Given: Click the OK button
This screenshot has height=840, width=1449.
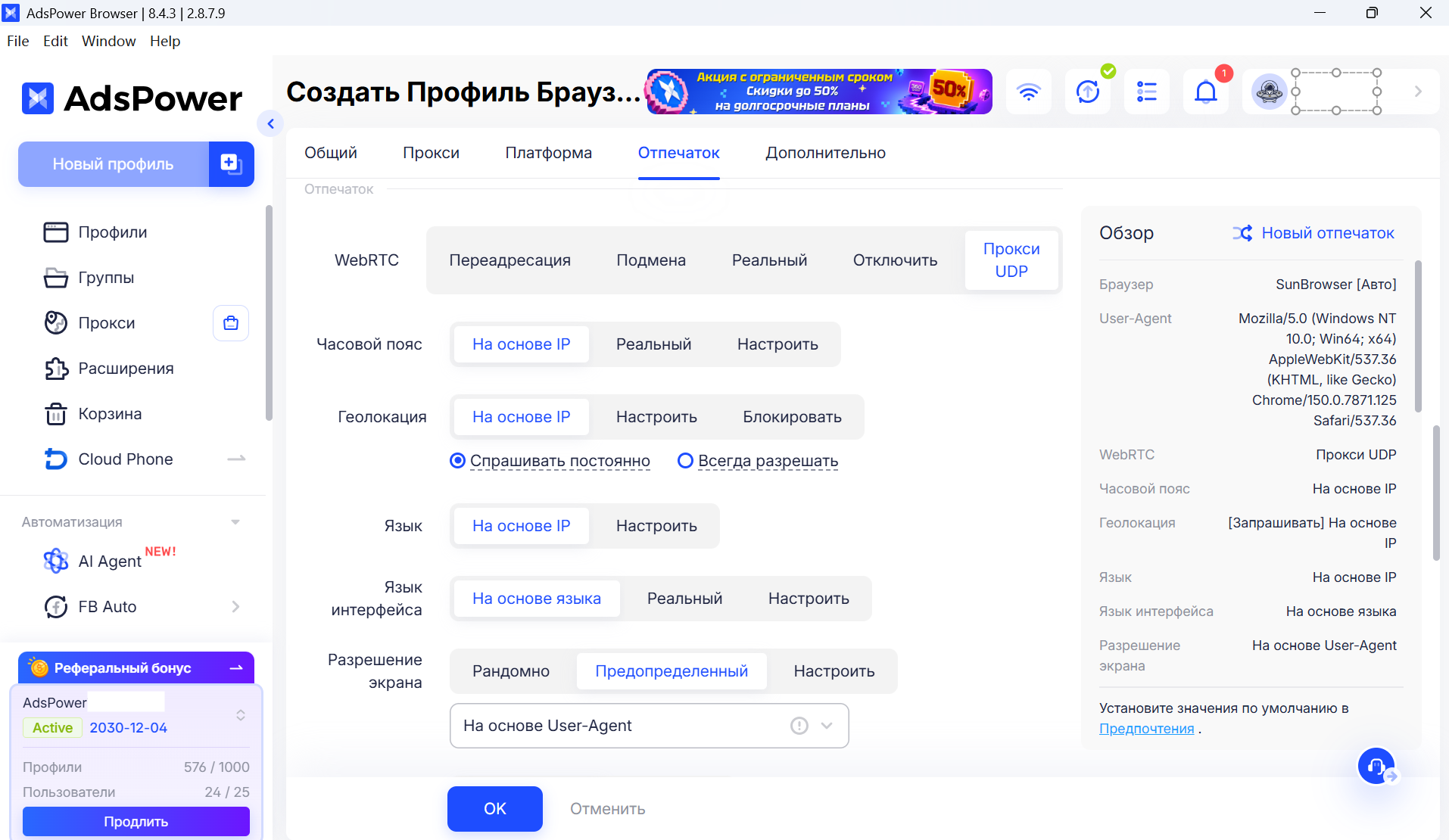Looking at the screenshot, I should [x=495, y=809].
